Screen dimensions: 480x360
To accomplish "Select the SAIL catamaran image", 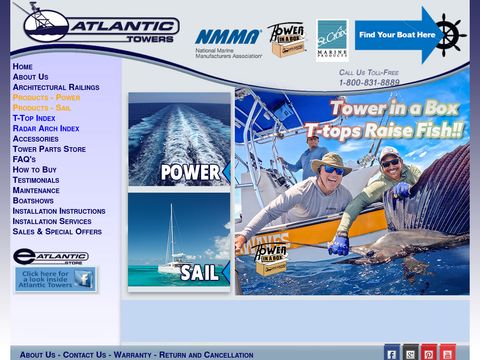I will tap(179, 240).
